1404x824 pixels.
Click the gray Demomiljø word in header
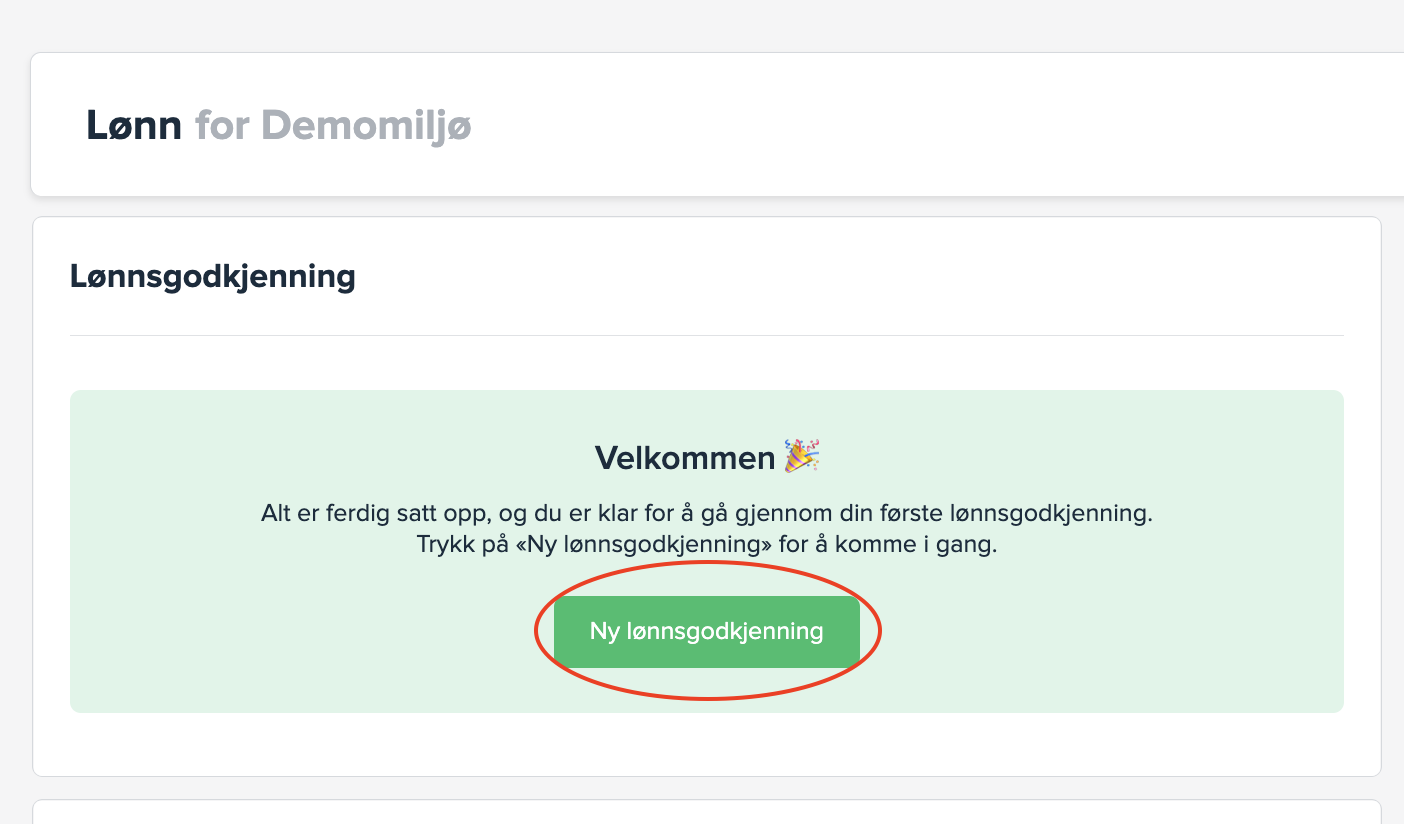pos(366,126)
